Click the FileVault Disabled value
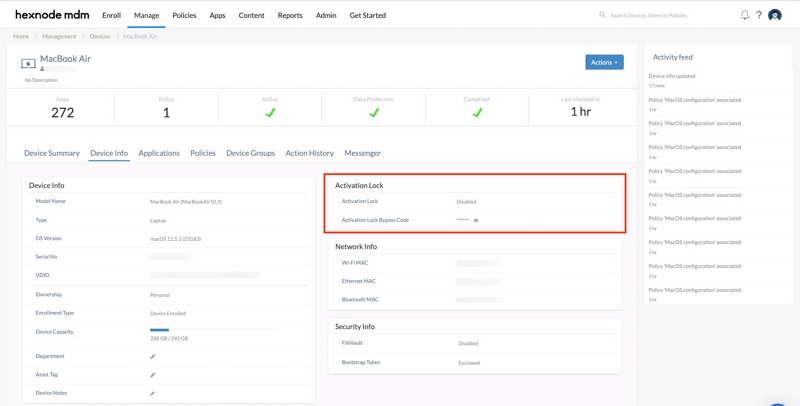Image resolution: width=800 pixels, height=406 pixels. coord(468,343)
